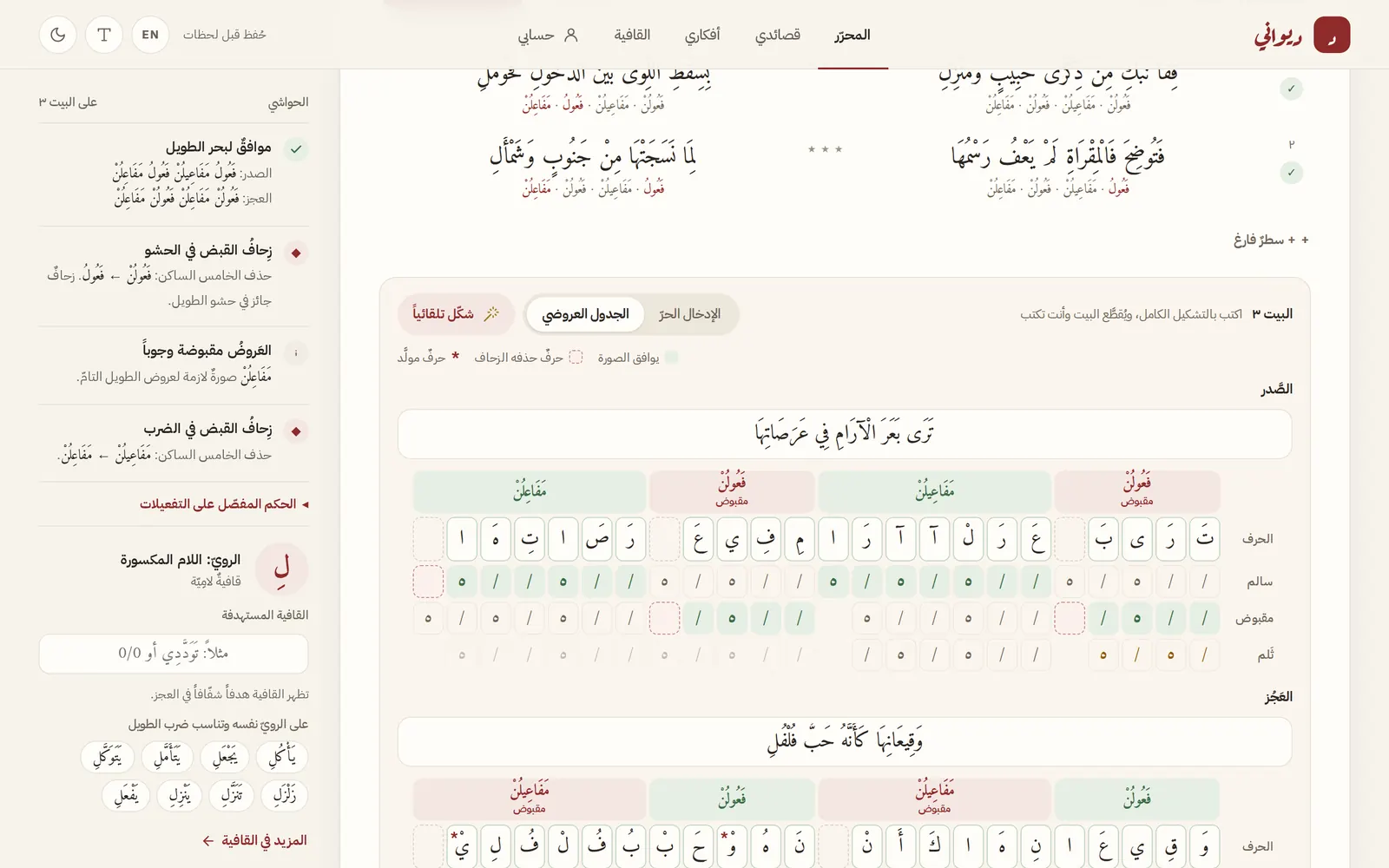Click check mark beside verse ٢
Image resolution: width=1389 pixels, height=868 pixels.
[x=1291, y=172]
